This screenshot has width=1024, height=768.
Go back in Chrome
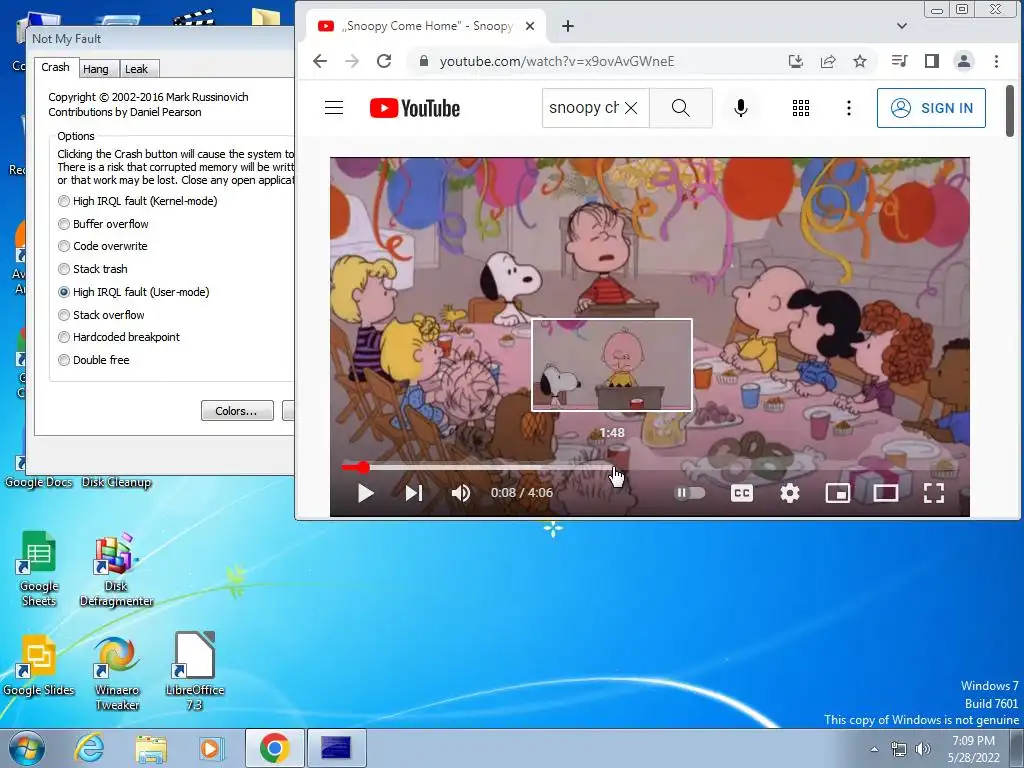coord(319,61)
